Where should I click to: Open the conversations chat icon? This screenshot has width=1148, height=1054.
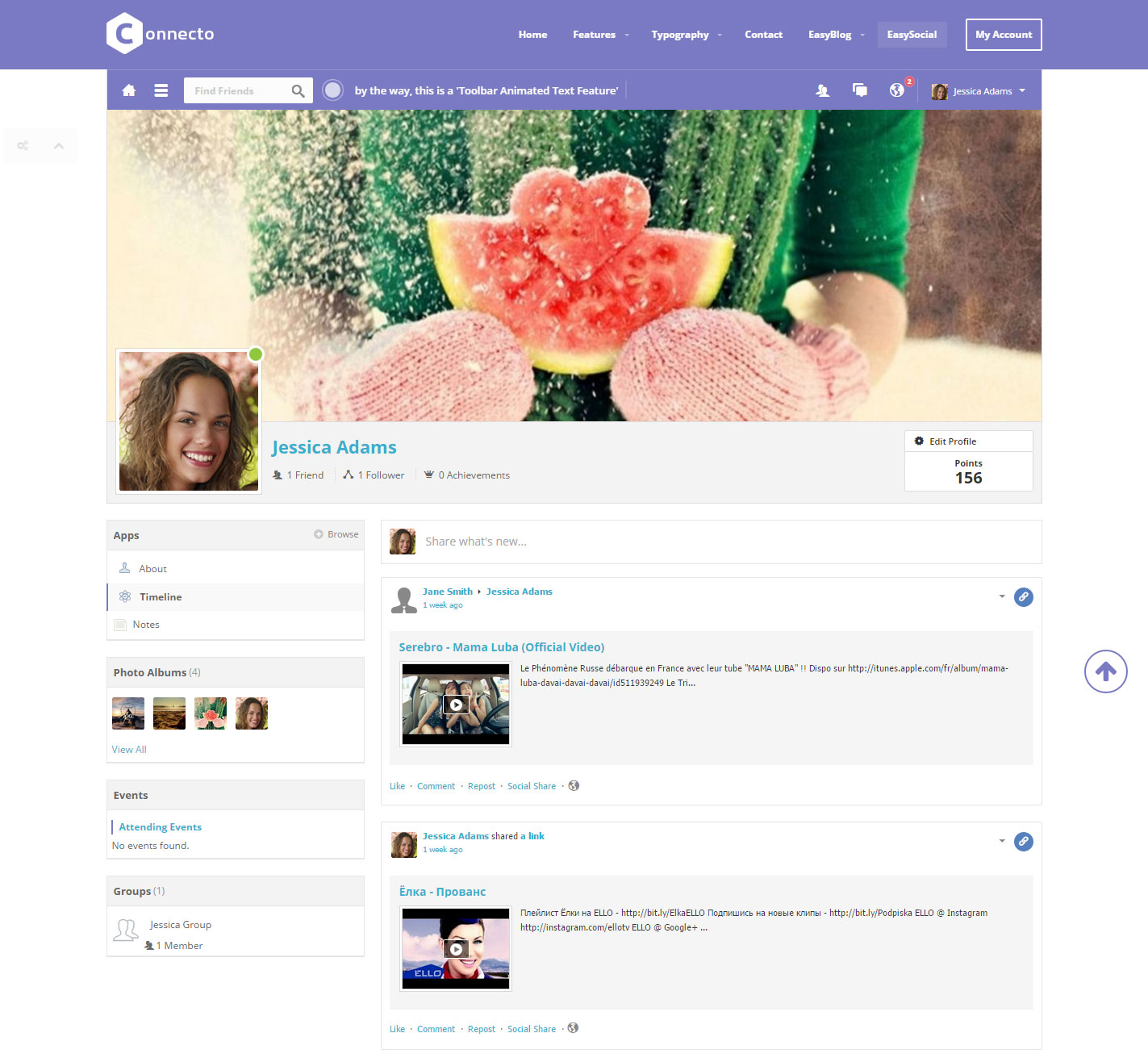click(860, 90)
